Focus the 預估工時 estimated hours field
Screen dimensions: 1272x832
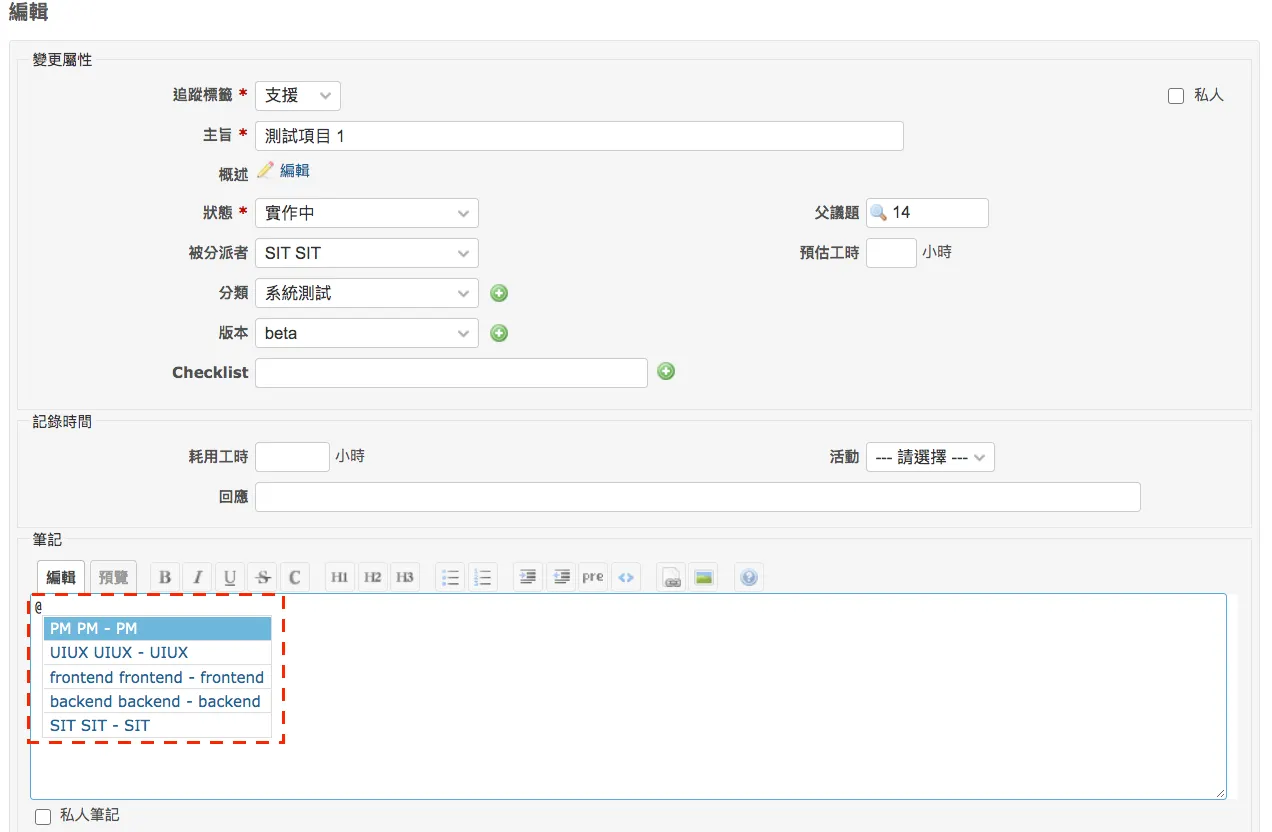pyautogui.click(x=891, y=253)
